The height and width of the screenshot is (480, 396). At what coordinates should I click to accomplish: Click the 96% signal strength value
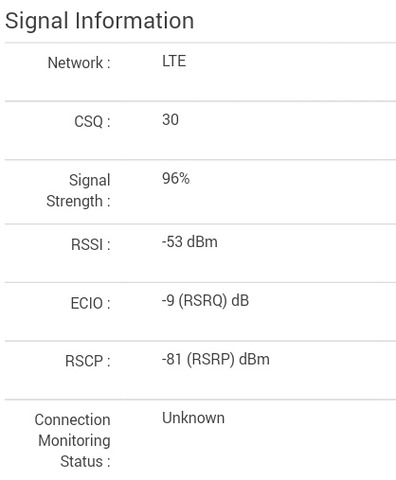[176, 178]
